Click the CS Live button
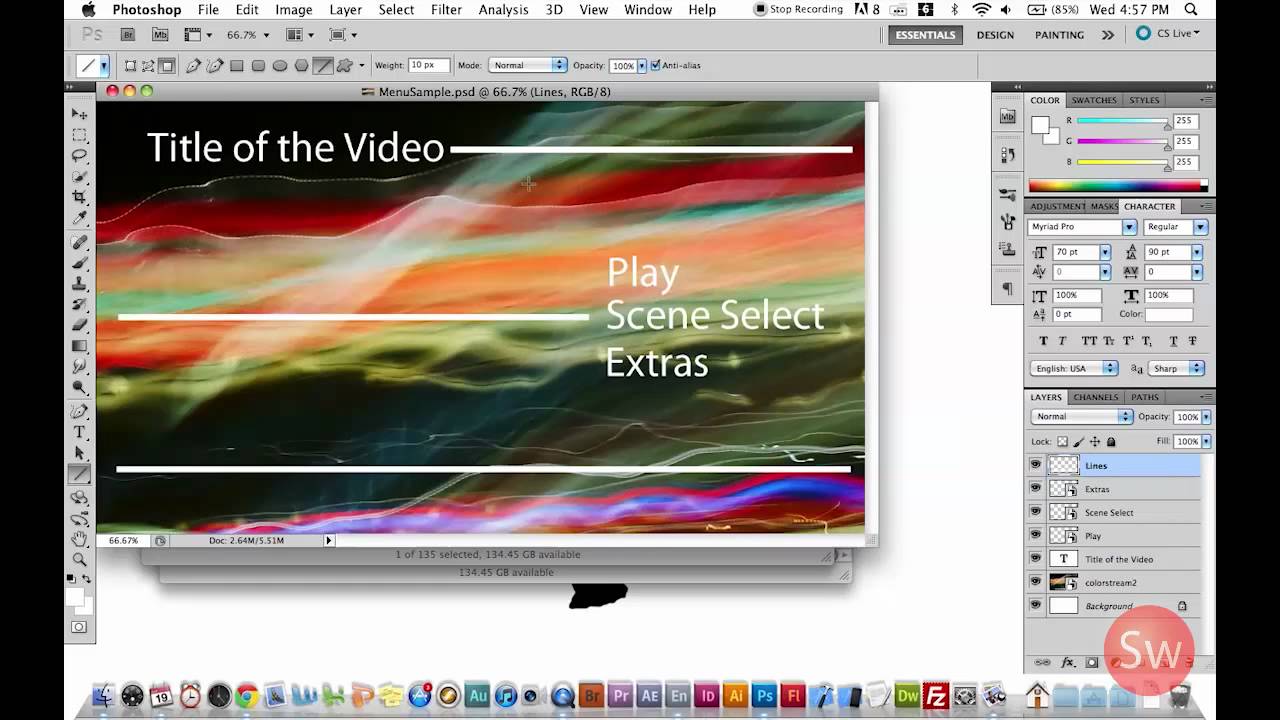1280x720 pixels. click(x=1168, y=34)
